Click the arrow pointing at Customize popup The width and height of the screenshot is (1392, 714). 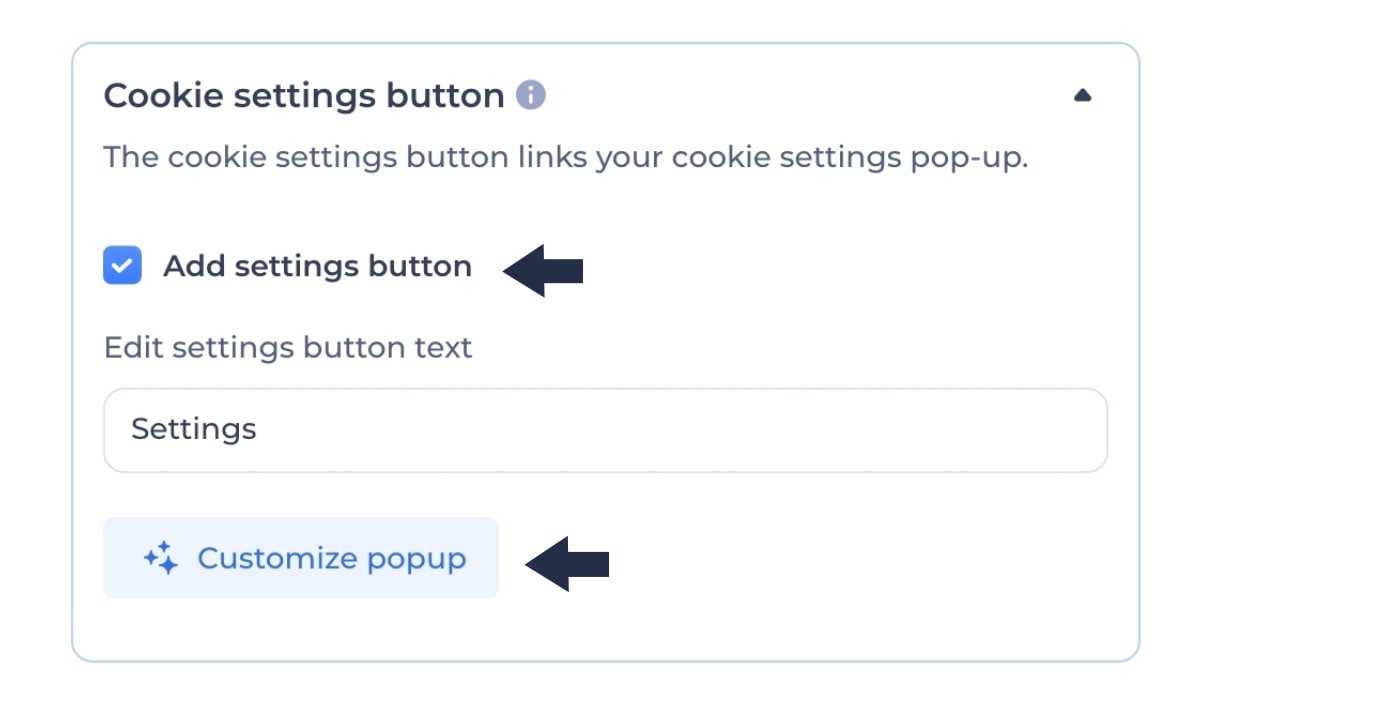tap(567, 563)
